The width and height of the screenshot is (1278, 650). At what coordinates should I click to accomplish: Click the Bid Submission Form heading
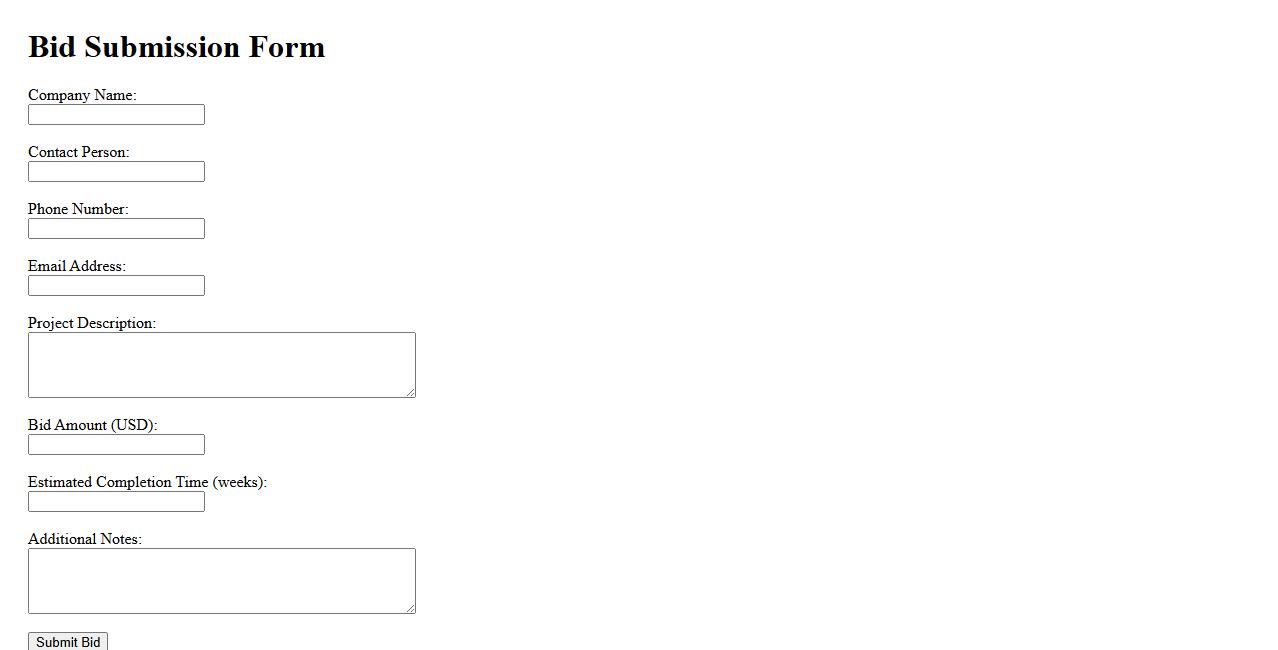tap(176, 47)
